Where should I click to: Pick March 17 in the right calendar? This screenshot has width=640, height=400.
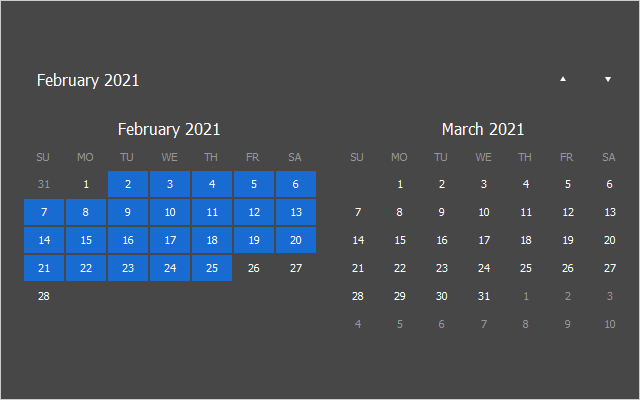(x=484, y=240)
